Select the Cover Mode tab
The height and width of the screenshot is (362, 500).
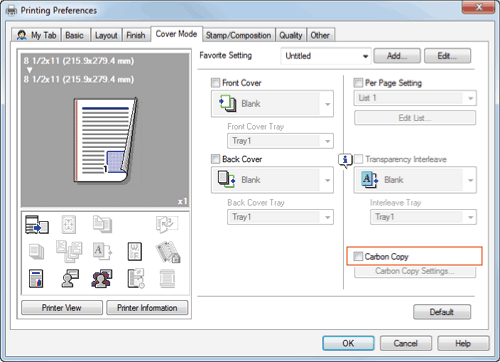176,34
